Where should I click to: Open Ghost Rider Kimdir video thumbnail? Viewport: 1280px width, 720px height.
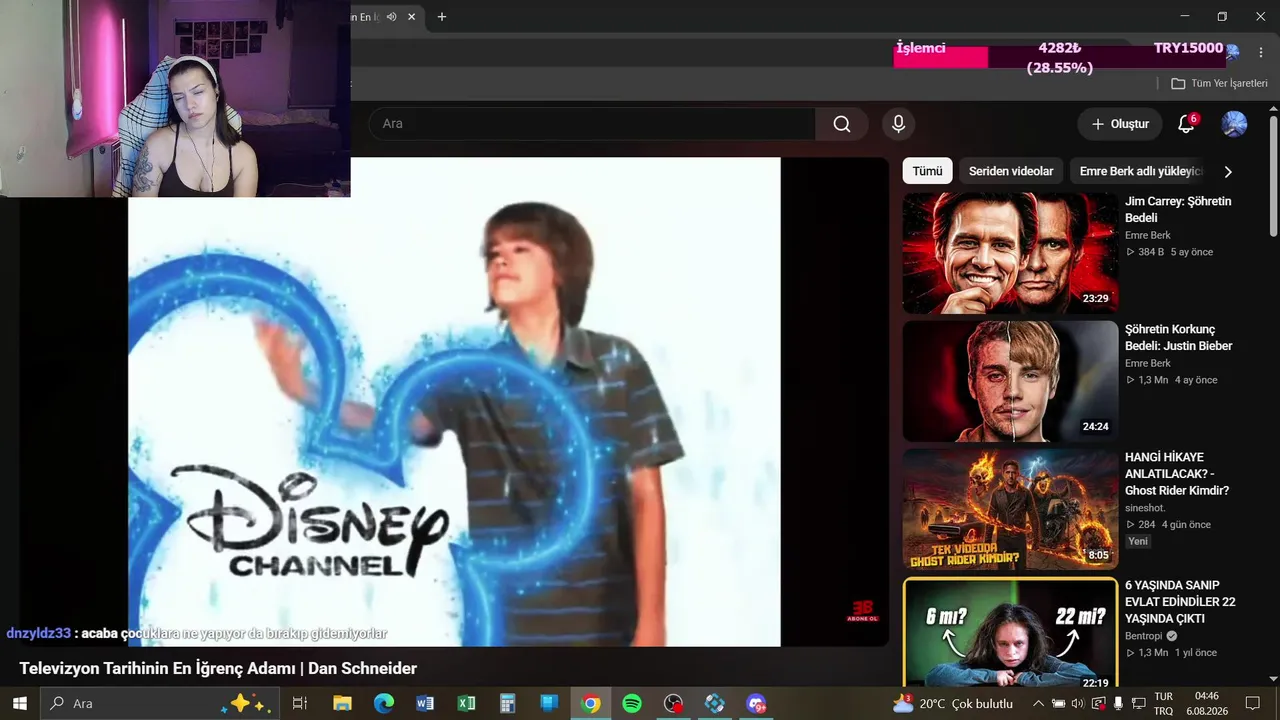[x=1010, y=509]
